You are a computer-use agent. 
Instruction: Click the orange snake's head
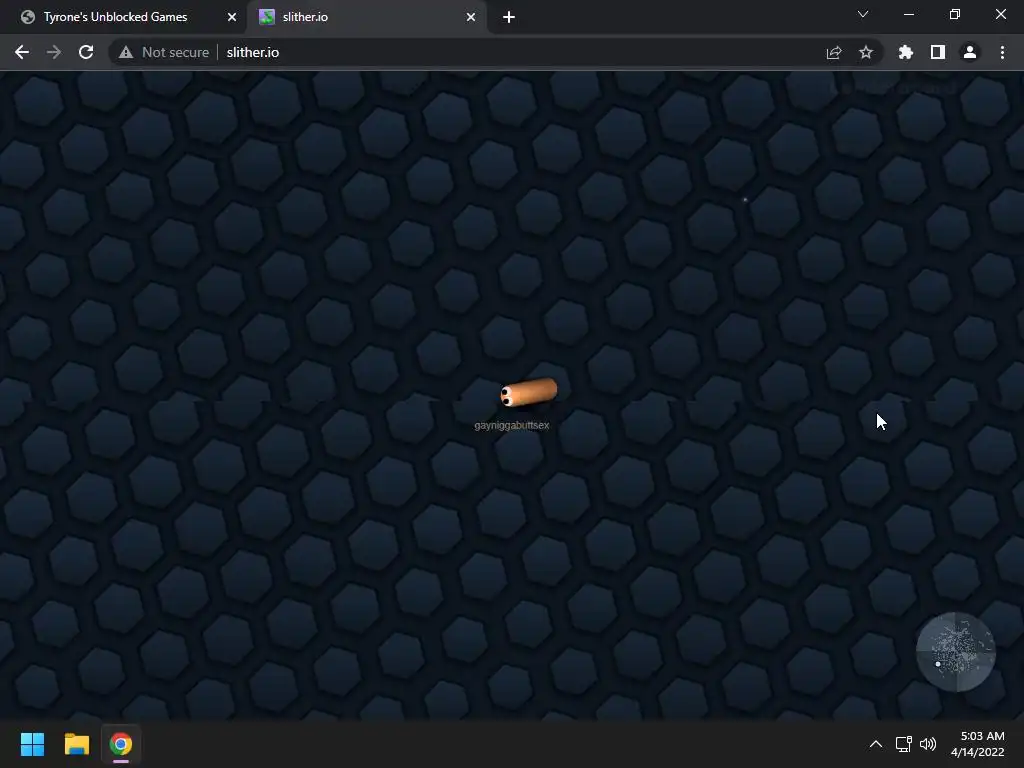[x=509, y=395]
